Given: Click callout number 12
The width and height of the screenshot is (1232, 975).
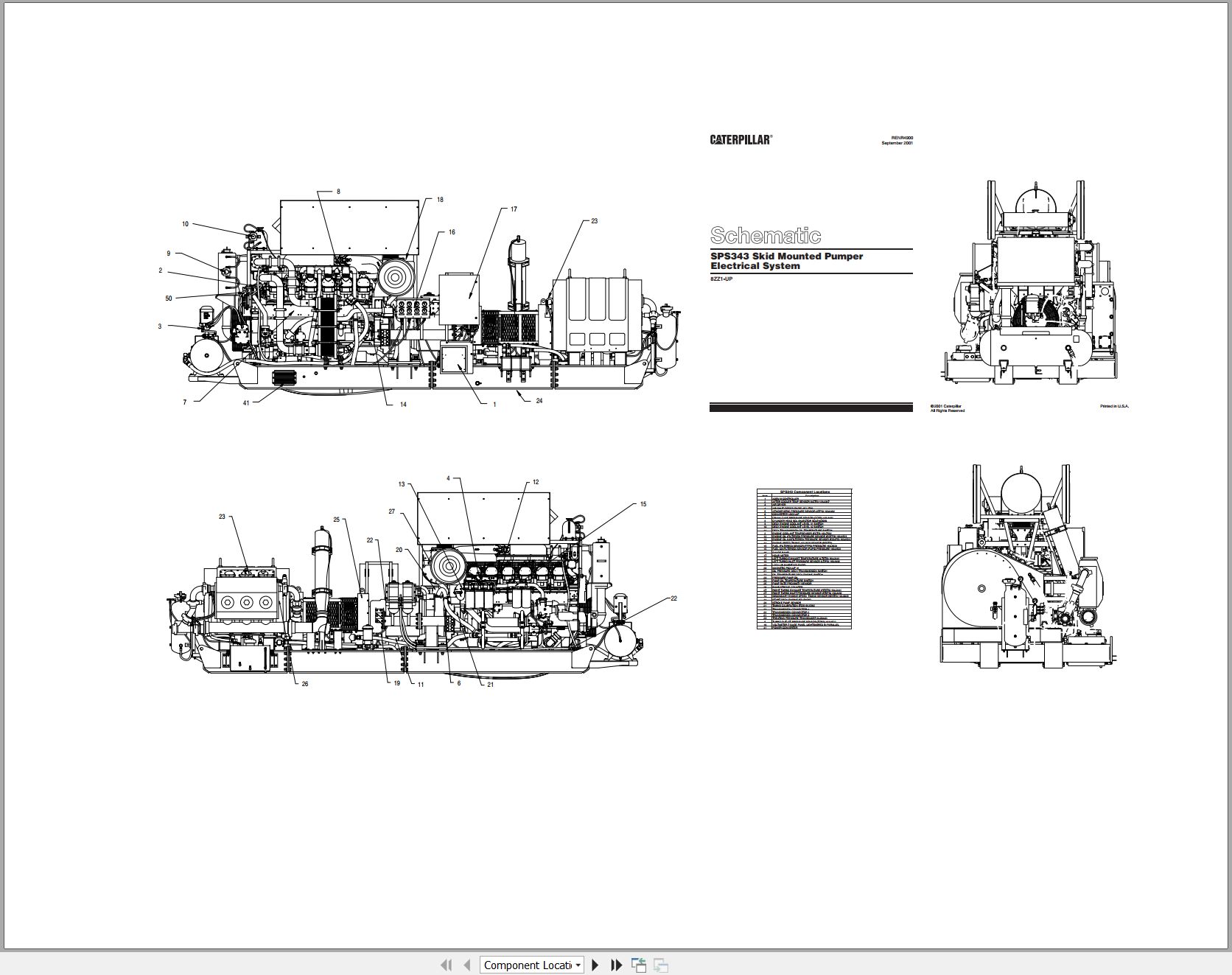Looking at the screenshot, I should 536,482.
